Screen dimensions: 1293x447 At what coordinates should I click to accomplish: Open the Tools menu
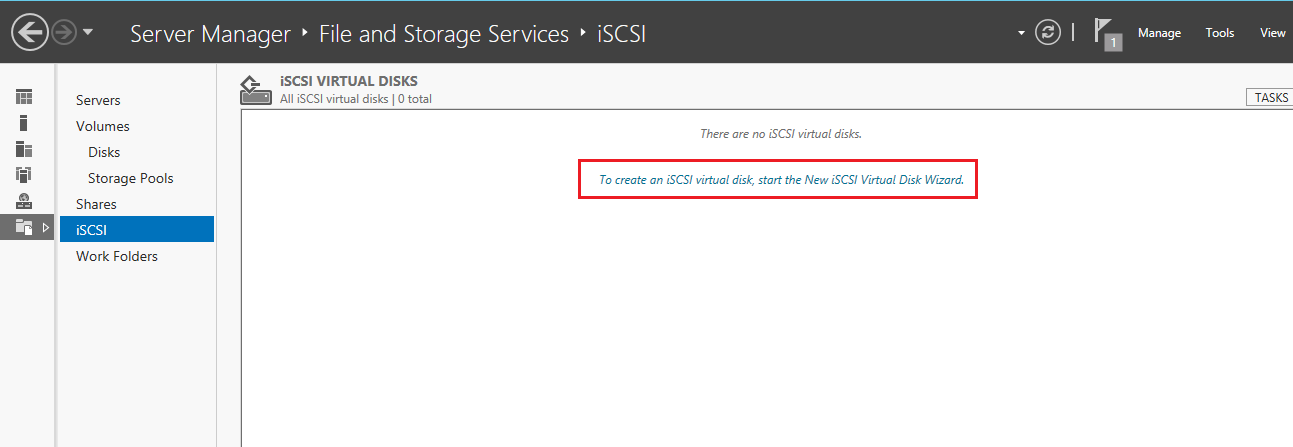pos(1220,33)
